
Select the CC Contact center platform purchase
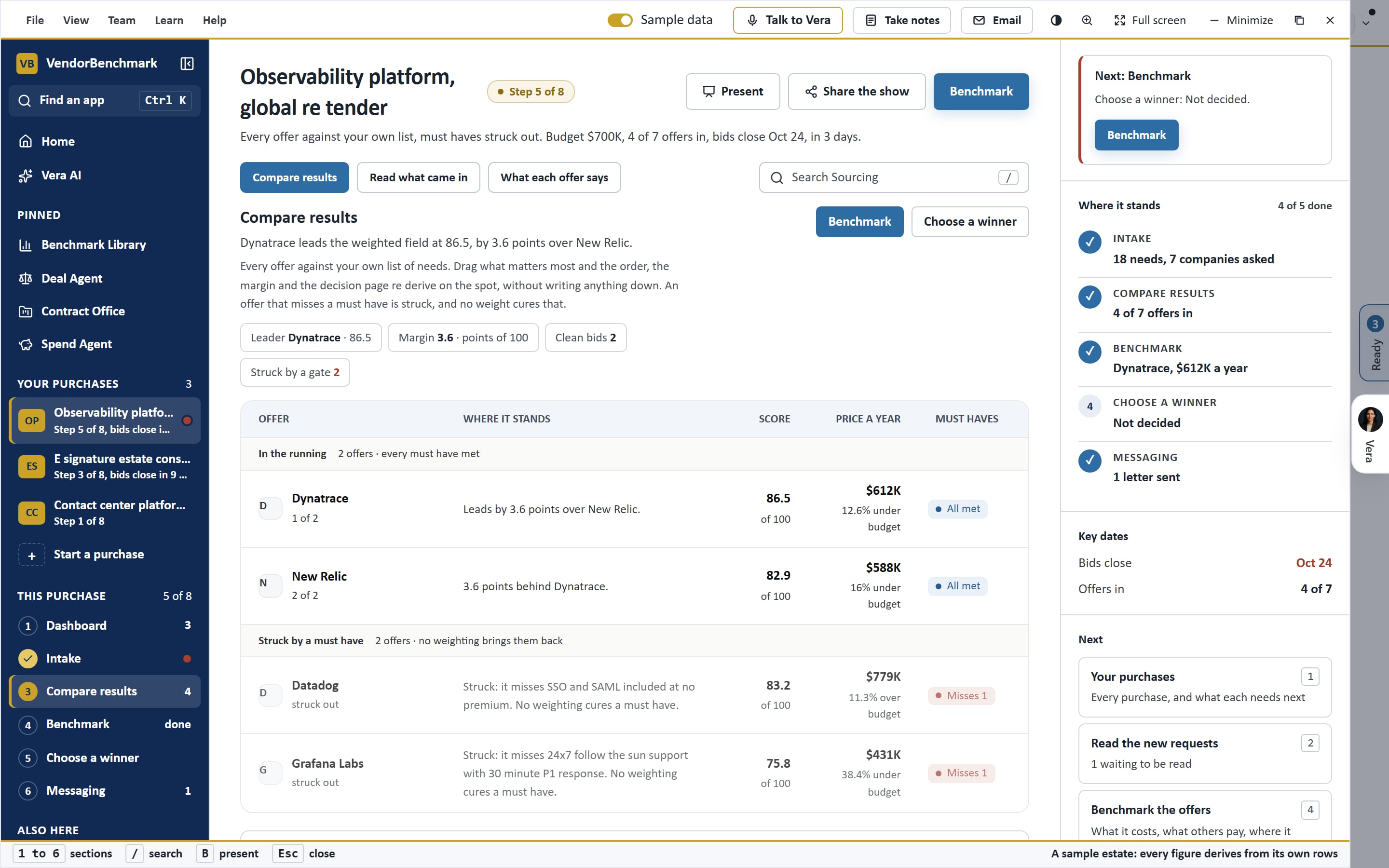tap(105, 512)
